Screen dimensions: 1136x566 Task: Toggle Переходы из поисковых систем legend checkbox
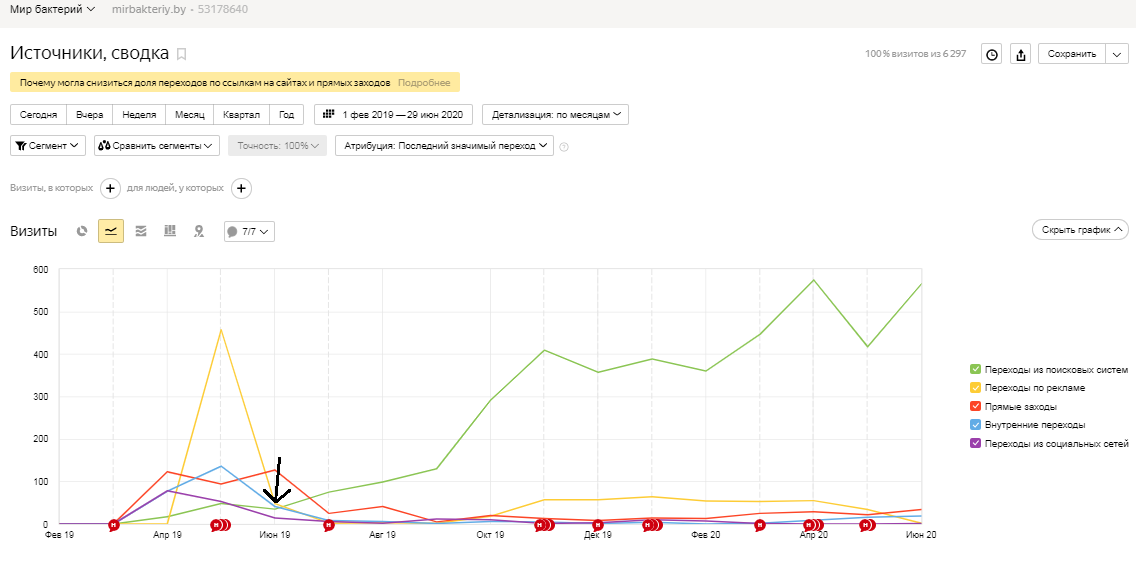pyautogui.click(x=975, y=370)
